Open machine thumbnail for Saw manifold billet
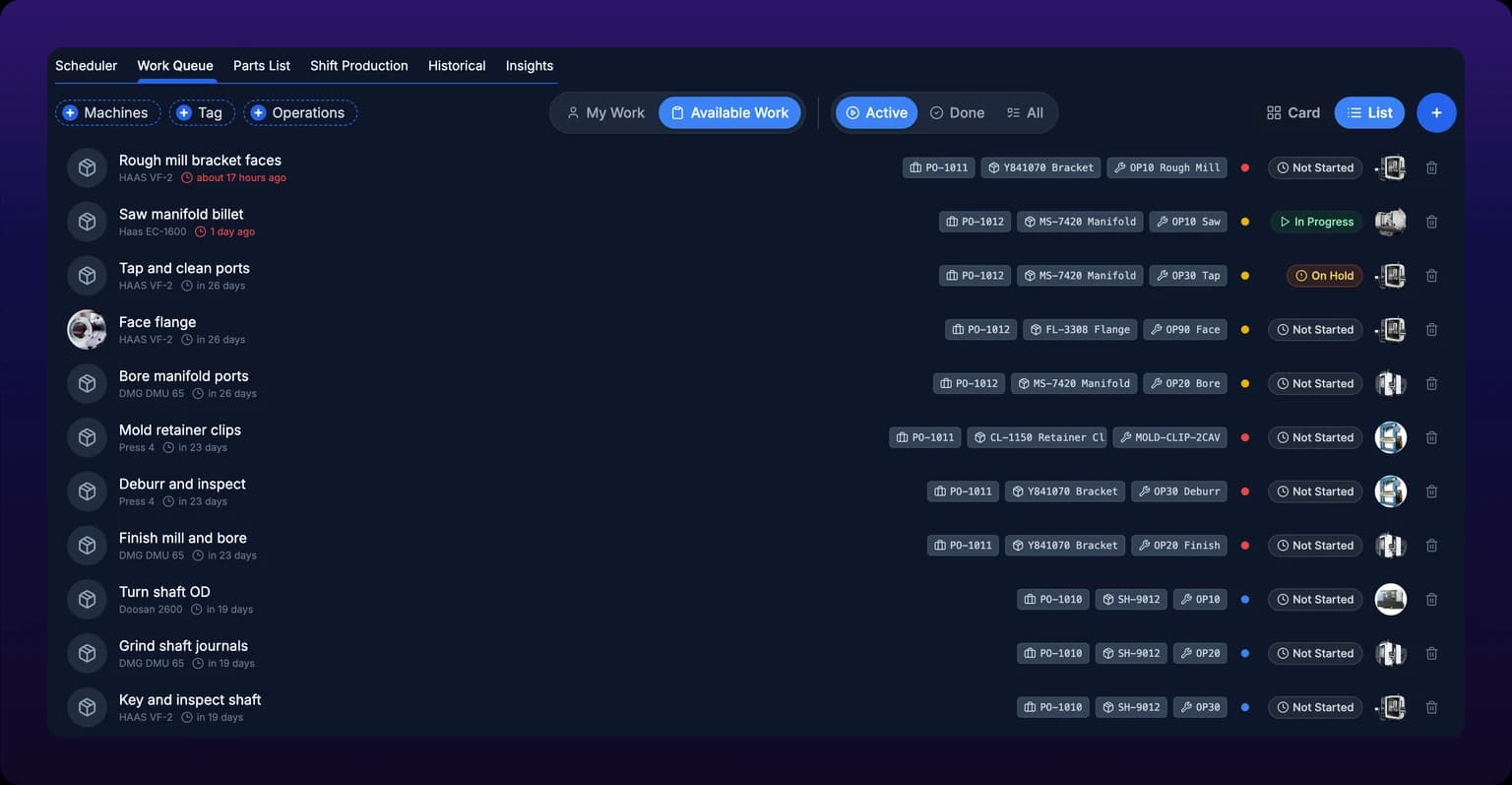This screenshot has height=785, width=1512. [x=1390, y=222]
